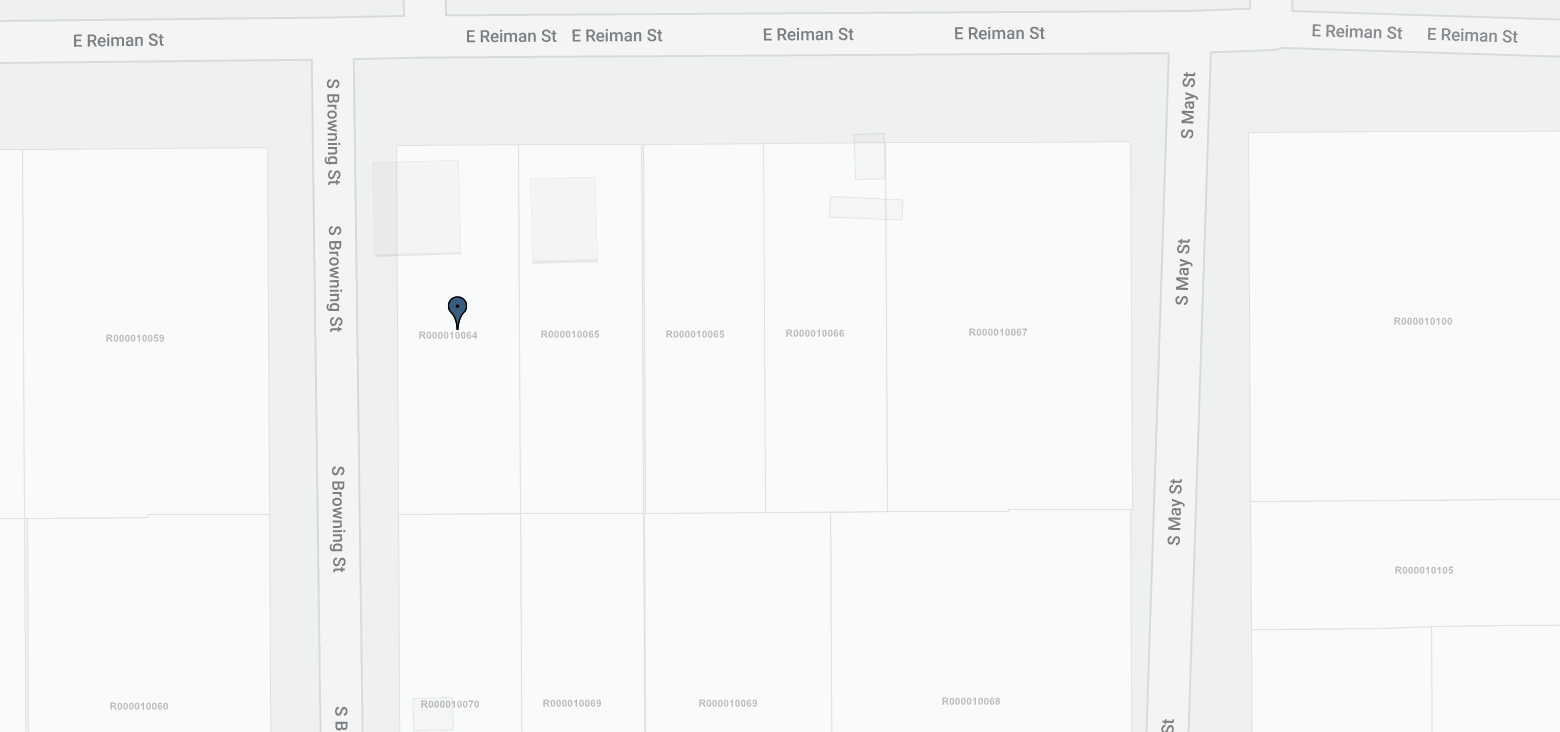1560x732 pixels.
Task: Select parcel label R000010064
Action: click(x=448, y=336)
